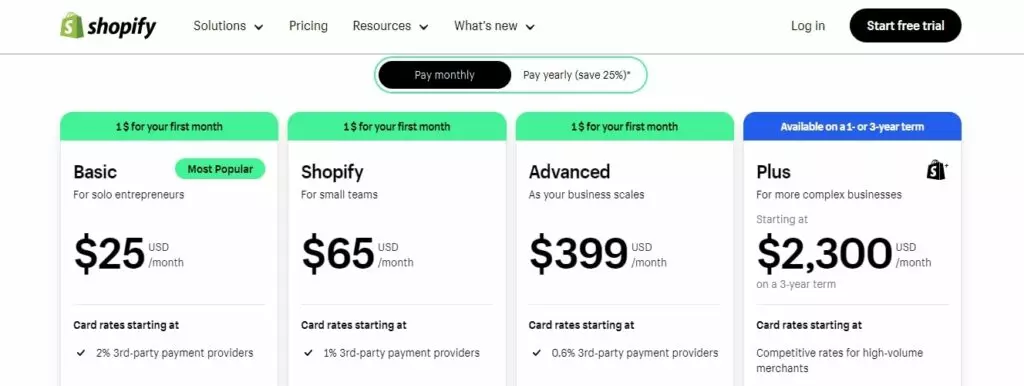Select the Basic plan heading
Screen dimensions: 1024x386
click(x=95, y=172)
